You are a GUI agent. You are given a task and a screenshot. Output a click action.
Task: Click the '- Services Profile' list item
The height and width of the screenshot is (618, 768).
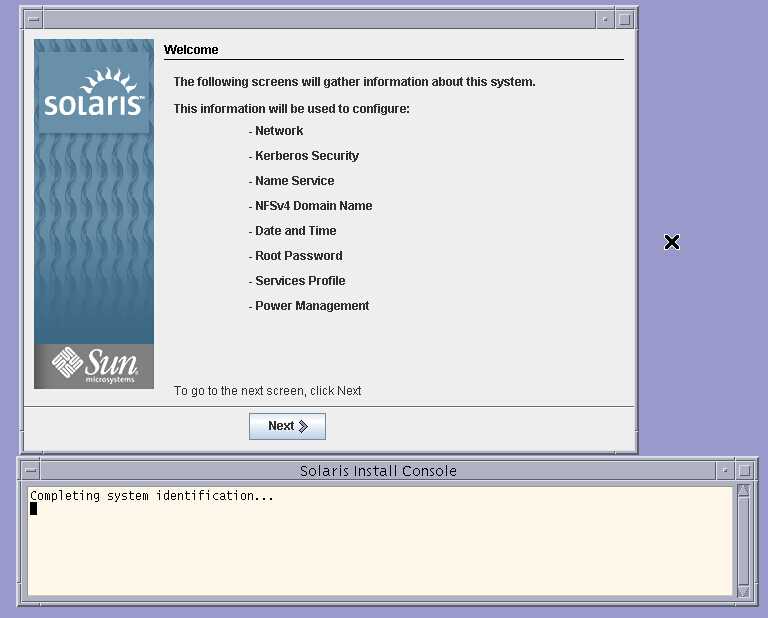[297, 281]
